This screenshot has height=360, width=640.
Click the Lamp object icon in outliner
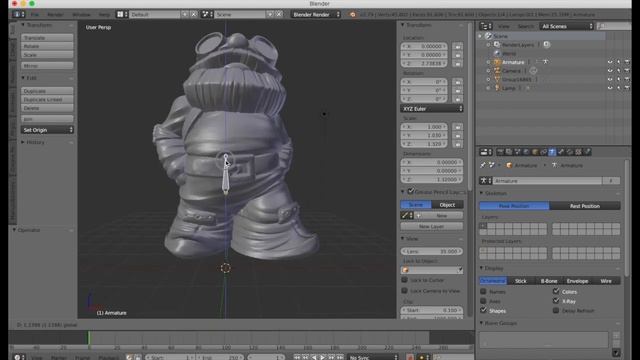pyautogui.click(x=497, y=88)
